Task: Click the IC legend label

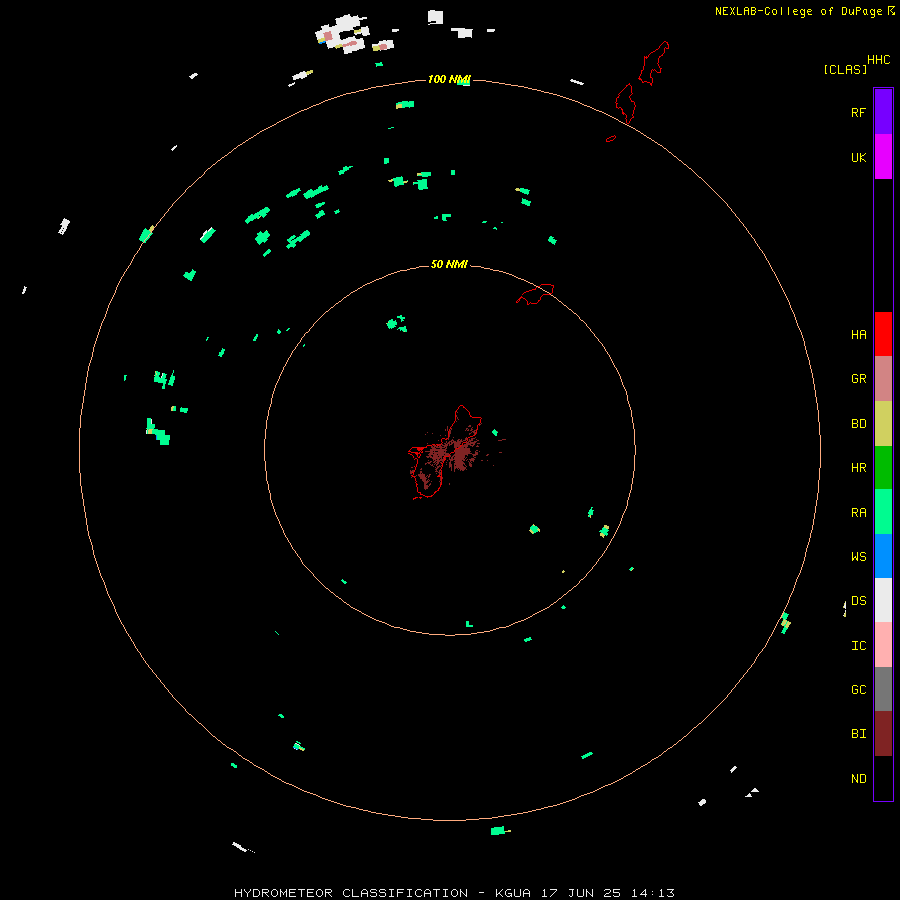Action: [x=858, y=646]
